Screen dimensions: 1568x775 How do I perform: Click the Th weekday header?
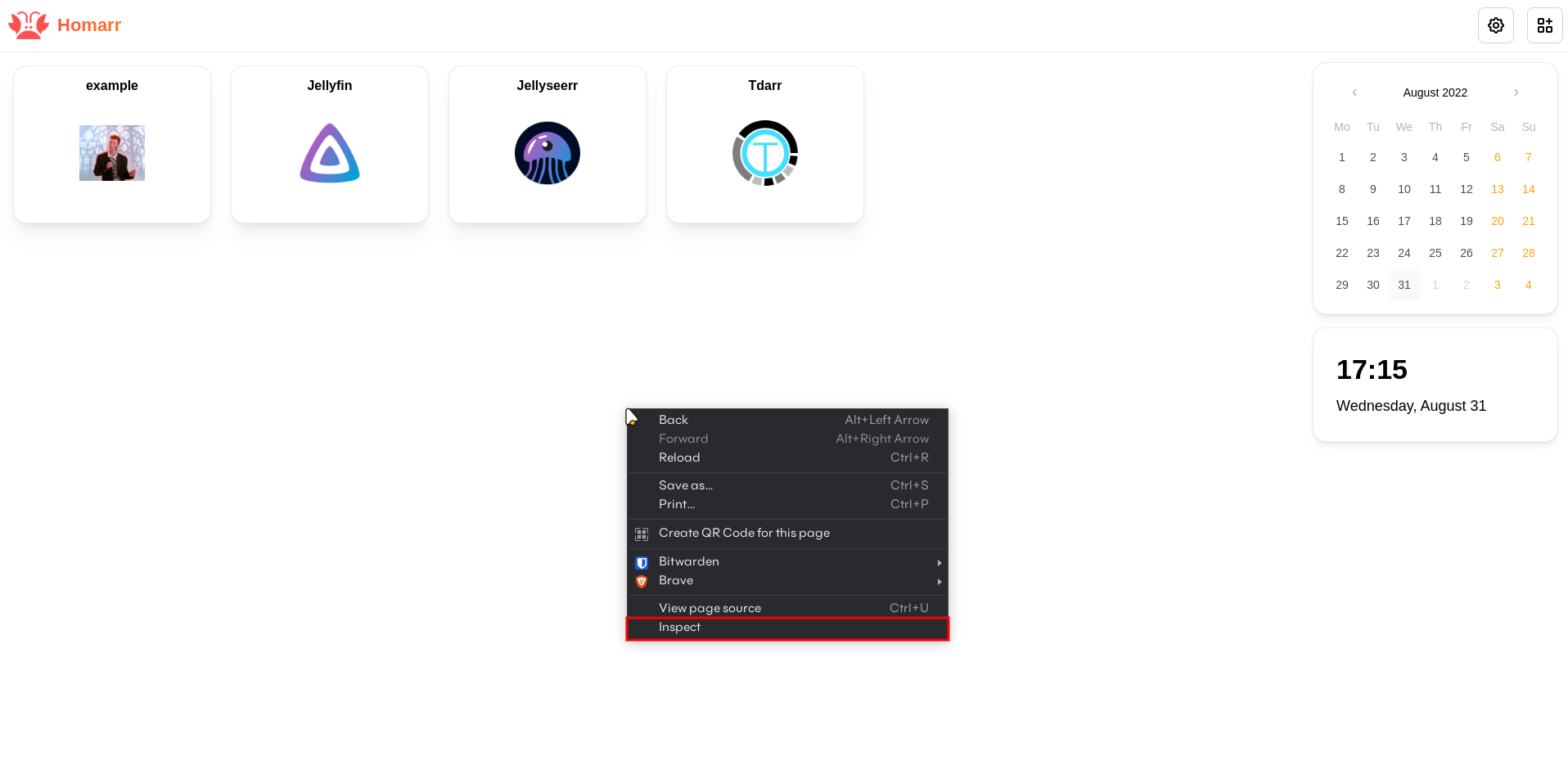click(1435, 127)
